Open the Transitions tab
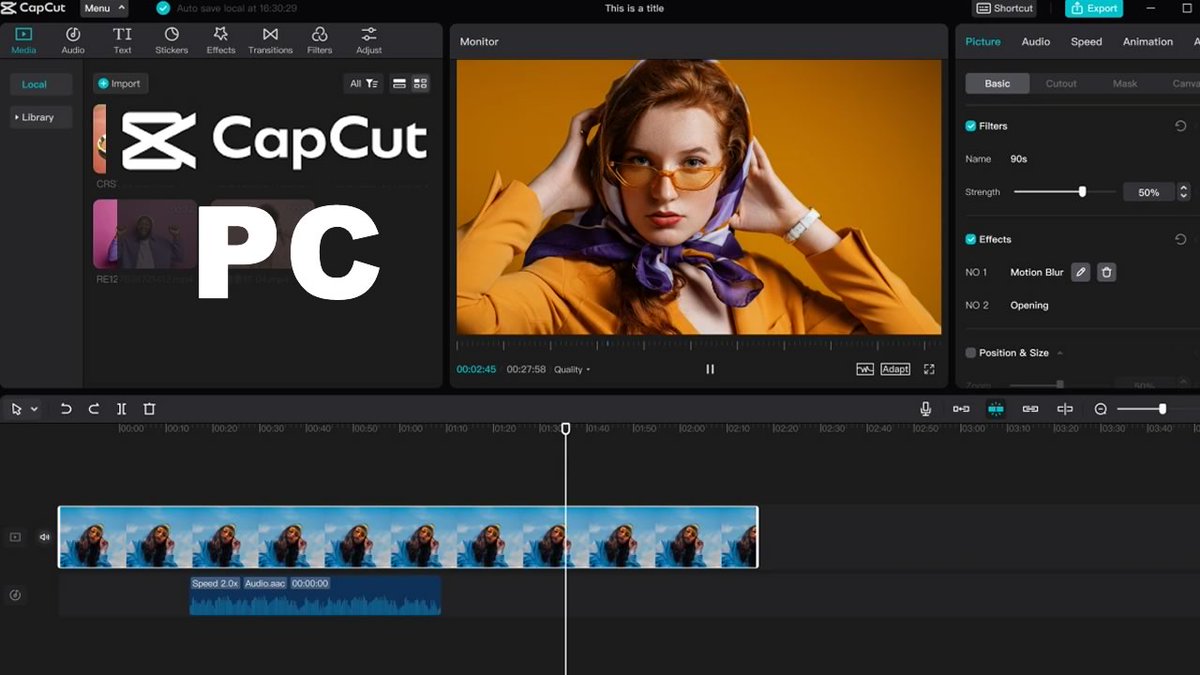1200x675 pixels. tap(270, 40)
